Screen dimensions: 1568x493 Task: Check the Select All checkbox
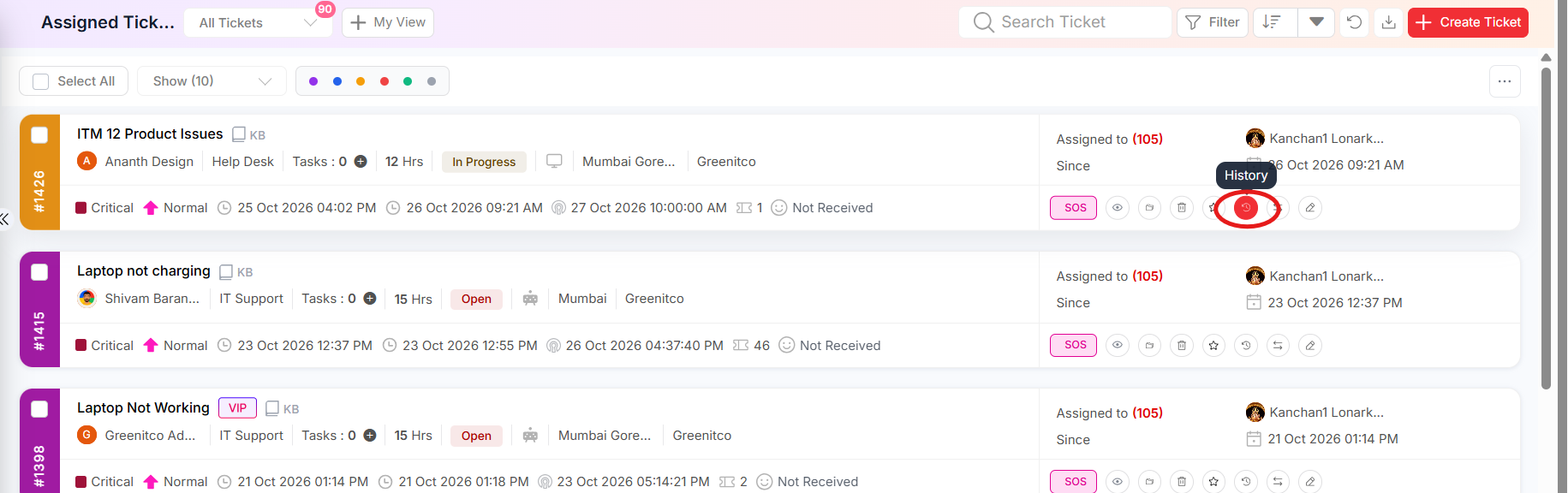pos(40,81)
